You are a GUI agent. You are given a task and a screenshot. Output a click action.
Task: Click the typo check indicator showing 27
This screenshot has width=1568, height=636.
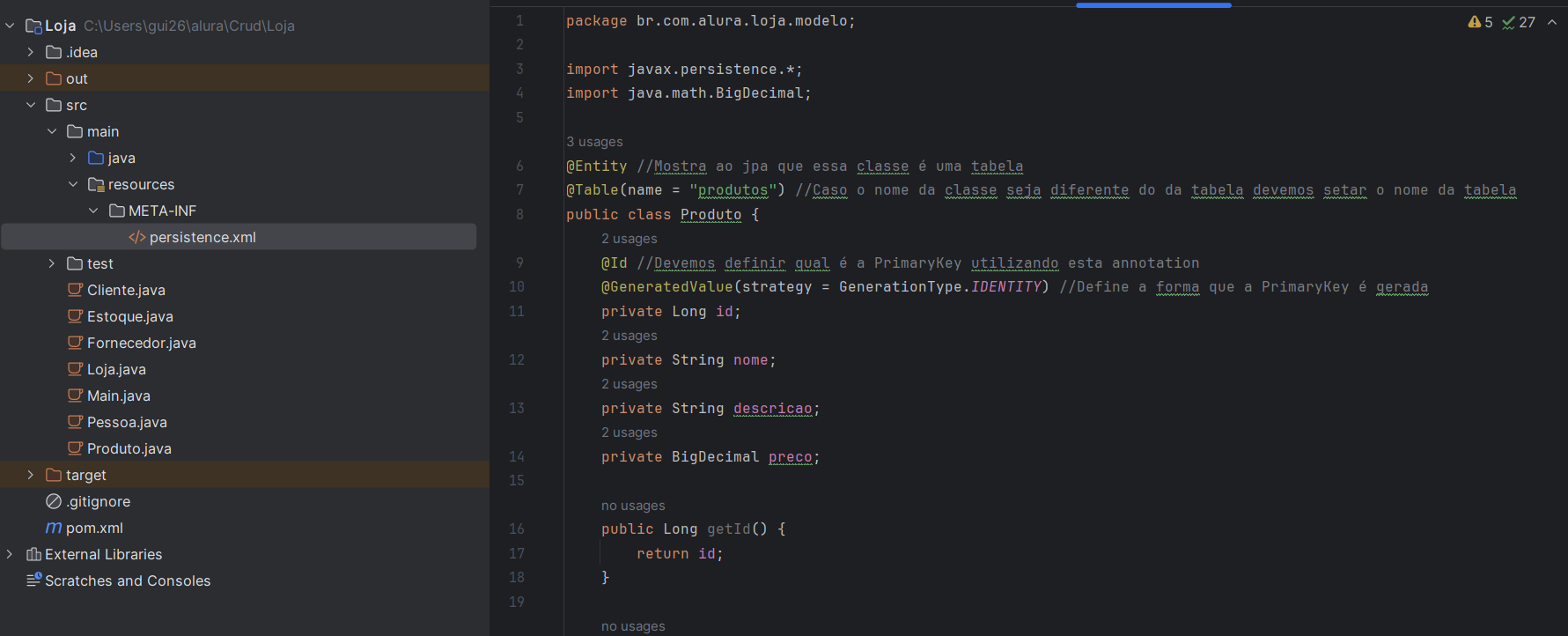[x=1519, y=22]
